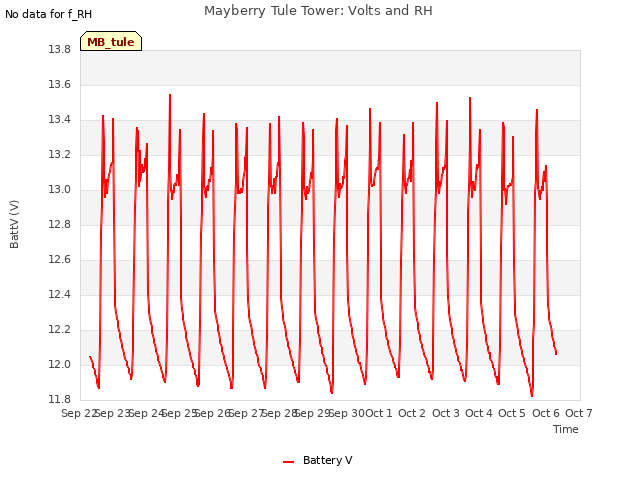Click the Oct 7 x-axis tick label
The height and width of the screenshot is (480, 640).
click(x=578, y=413)
